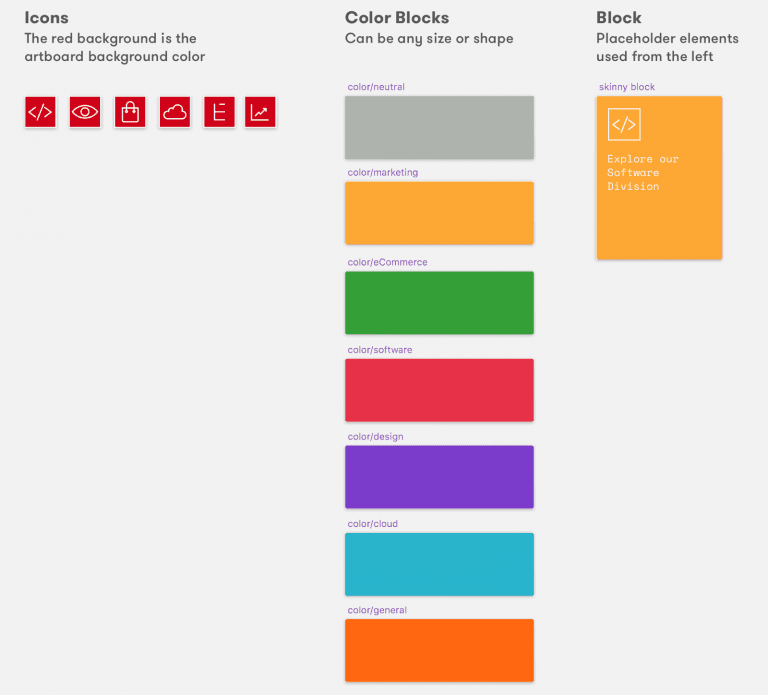Image resolution: width=768 pixels, height=695 pixels.
Task: Click "Explore our Software Division" text
Action: click(642, 173)
